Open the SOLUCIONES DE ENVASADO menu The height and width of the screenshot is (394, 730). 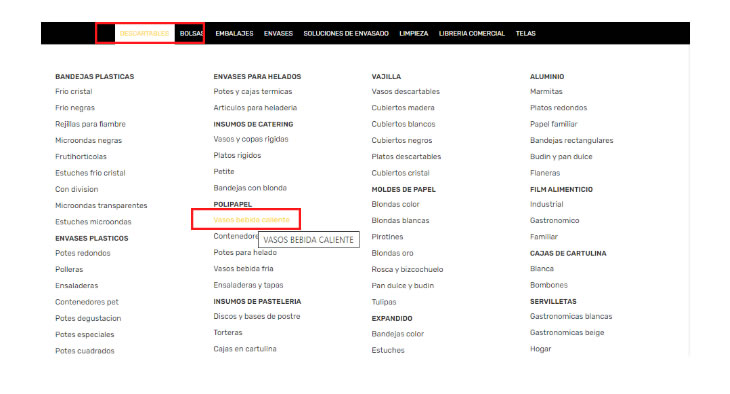(346, 34)
